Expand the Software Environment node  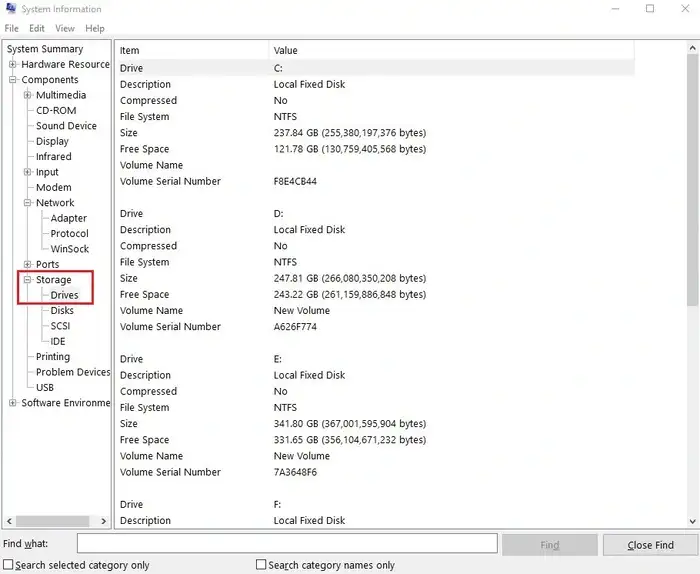(13, 403)
